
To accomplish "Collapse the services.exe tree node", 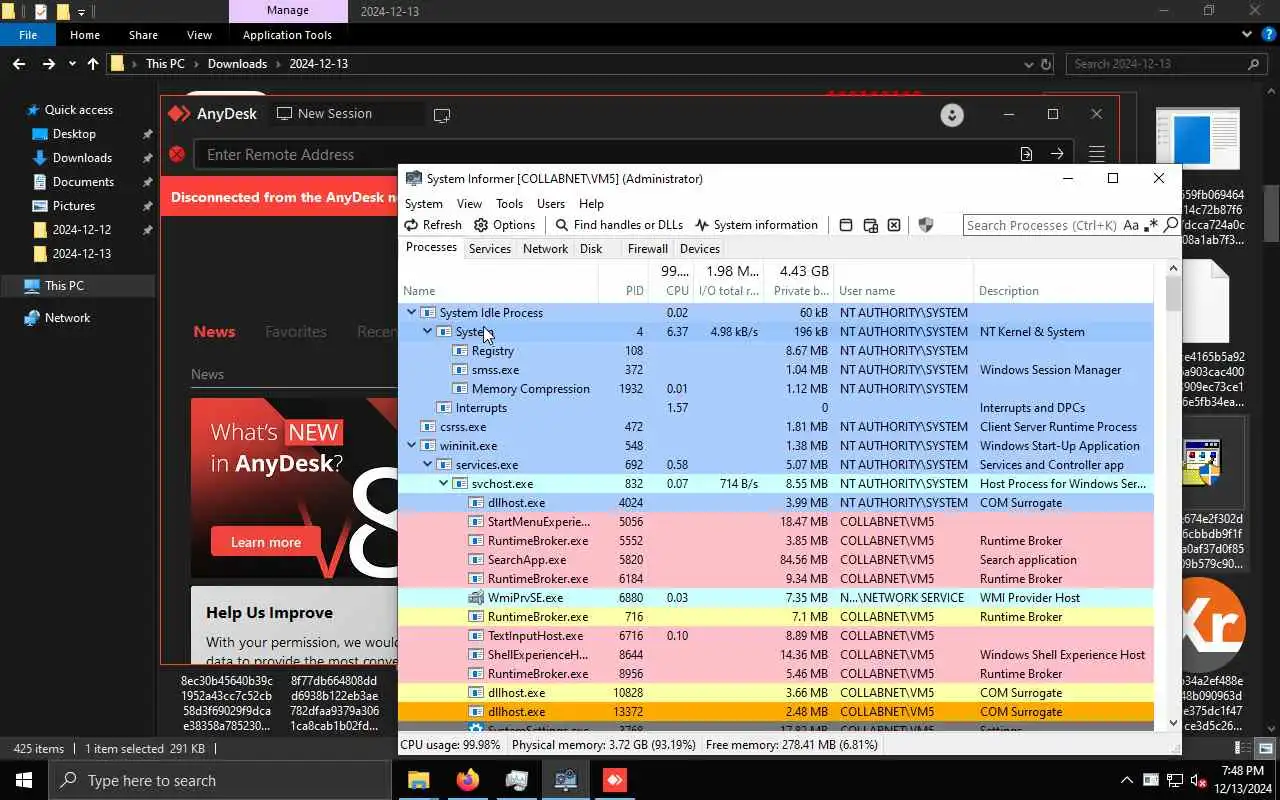I will coord(427,465).
